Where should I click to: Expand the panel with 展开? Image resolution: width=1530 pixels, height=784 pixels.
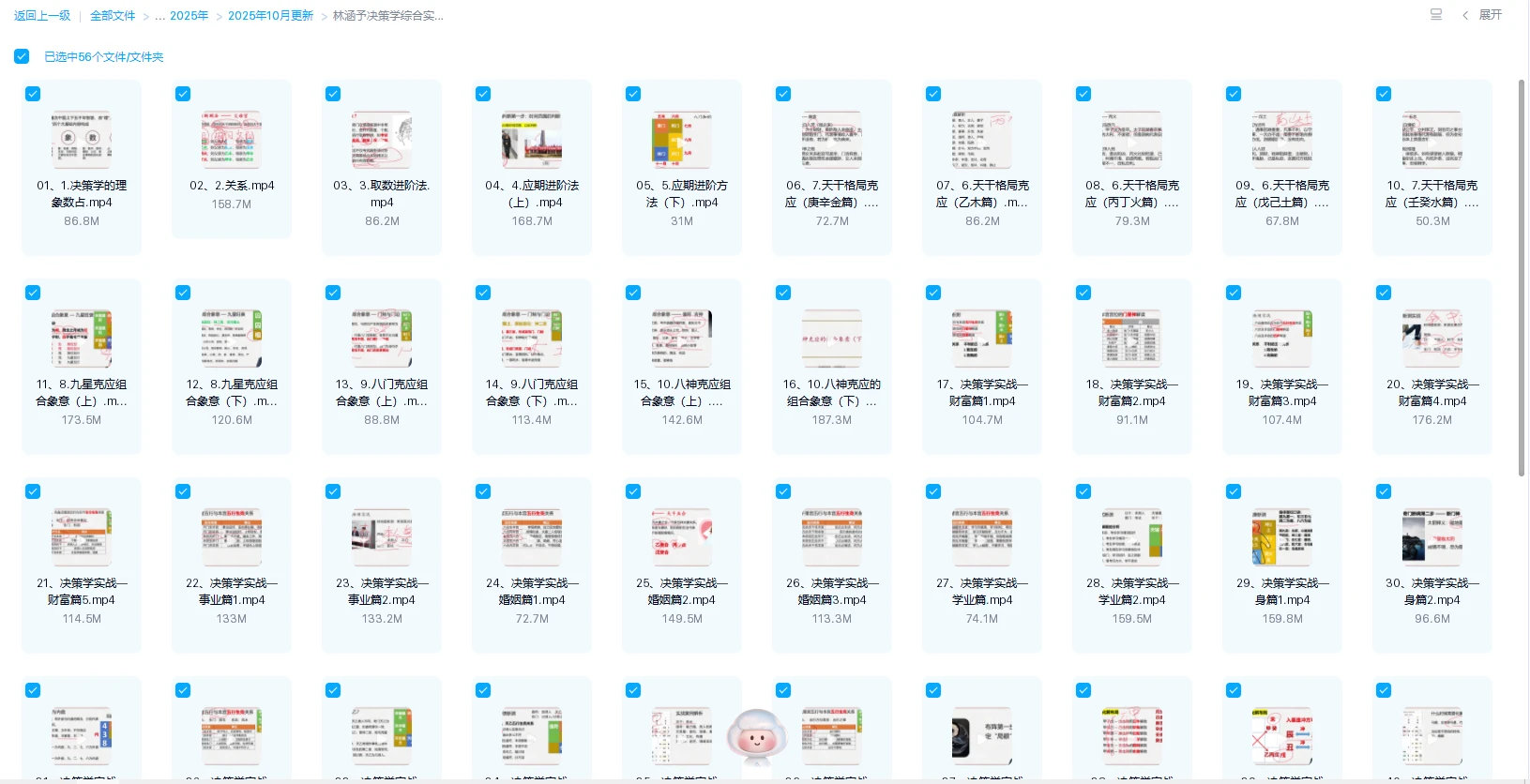click(x=1483, y=15)
